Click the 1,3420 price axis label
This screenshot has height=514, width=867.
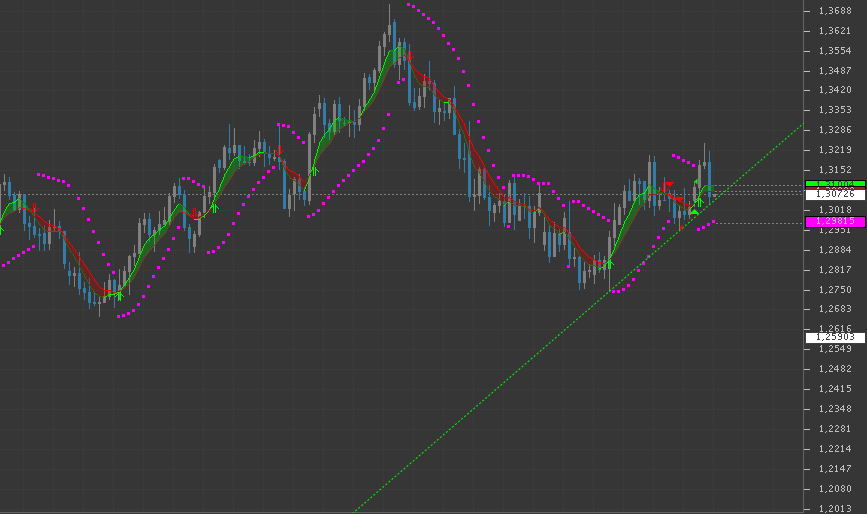pos(835,90)
